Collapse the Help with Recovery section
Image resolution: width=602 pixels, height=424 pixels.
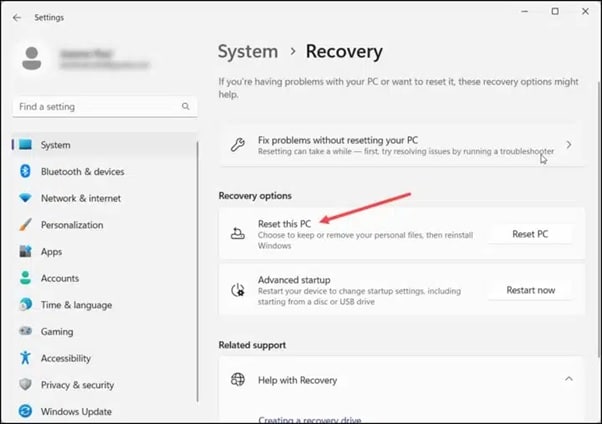[569, 380]
